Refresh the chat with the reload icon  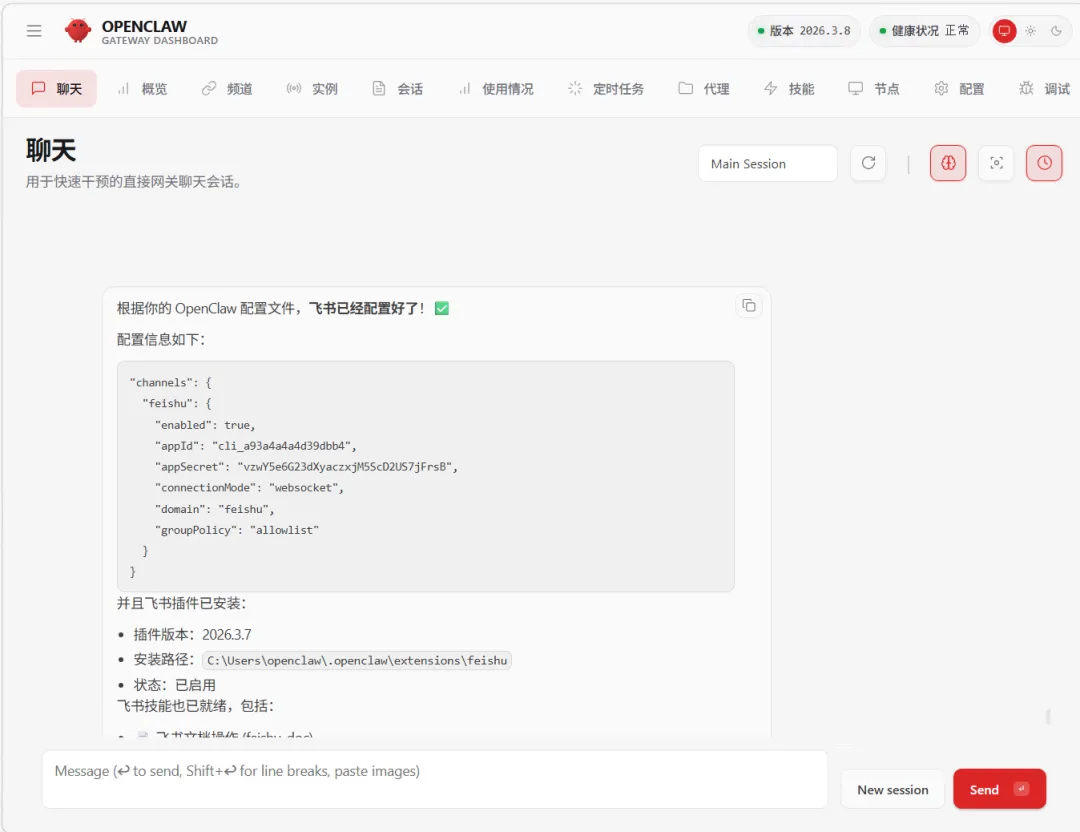(868, 163)
